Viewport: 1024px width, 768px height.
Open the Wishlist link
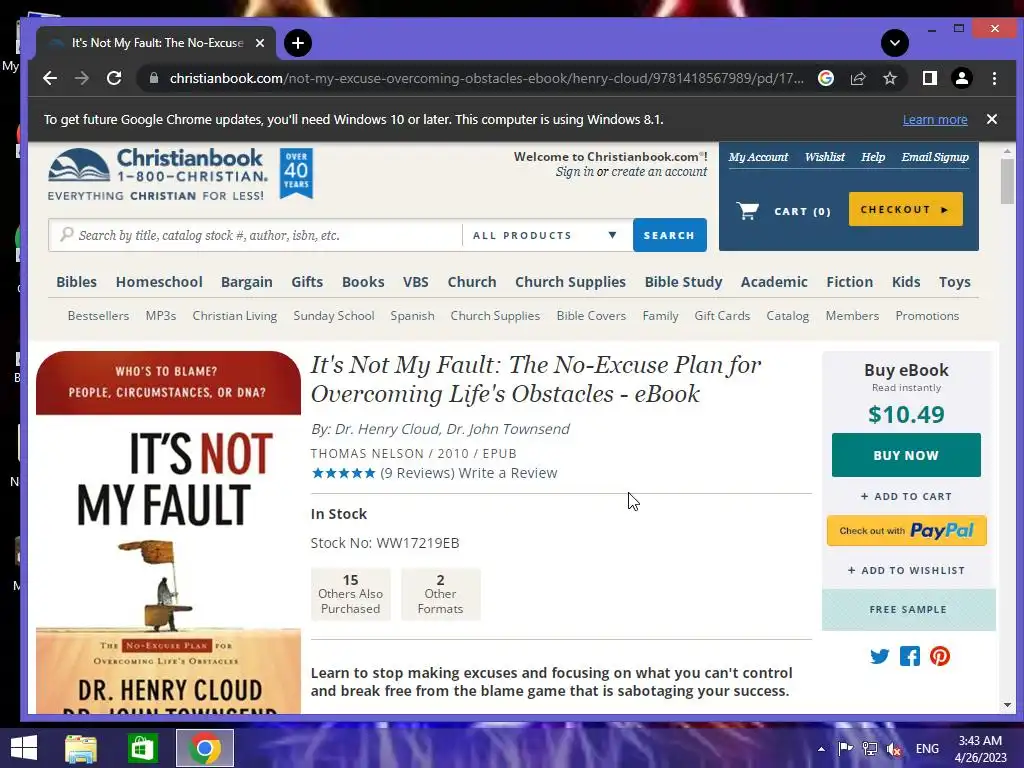824,157
